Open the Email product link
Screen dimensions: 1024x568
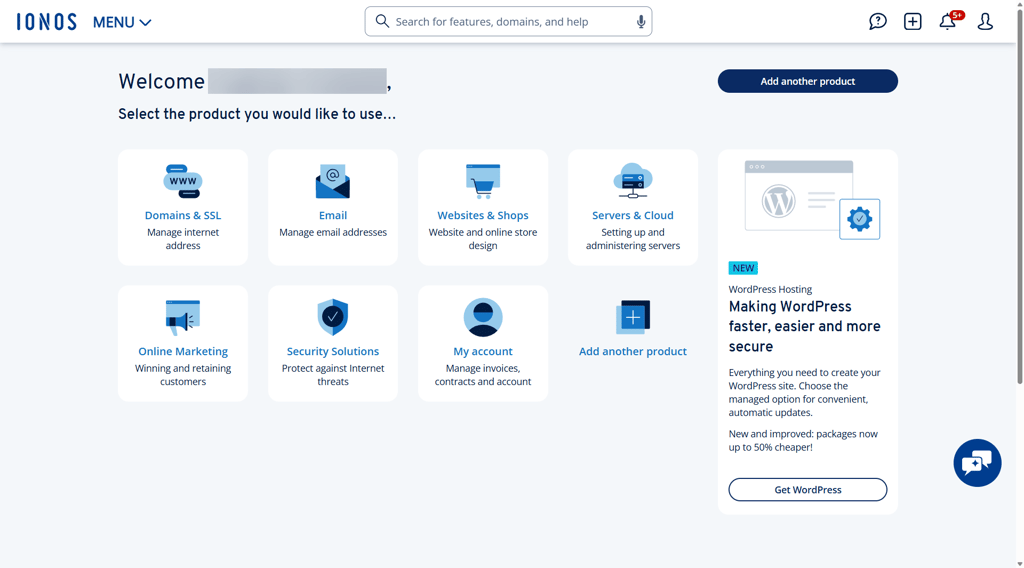click(333, 215)
